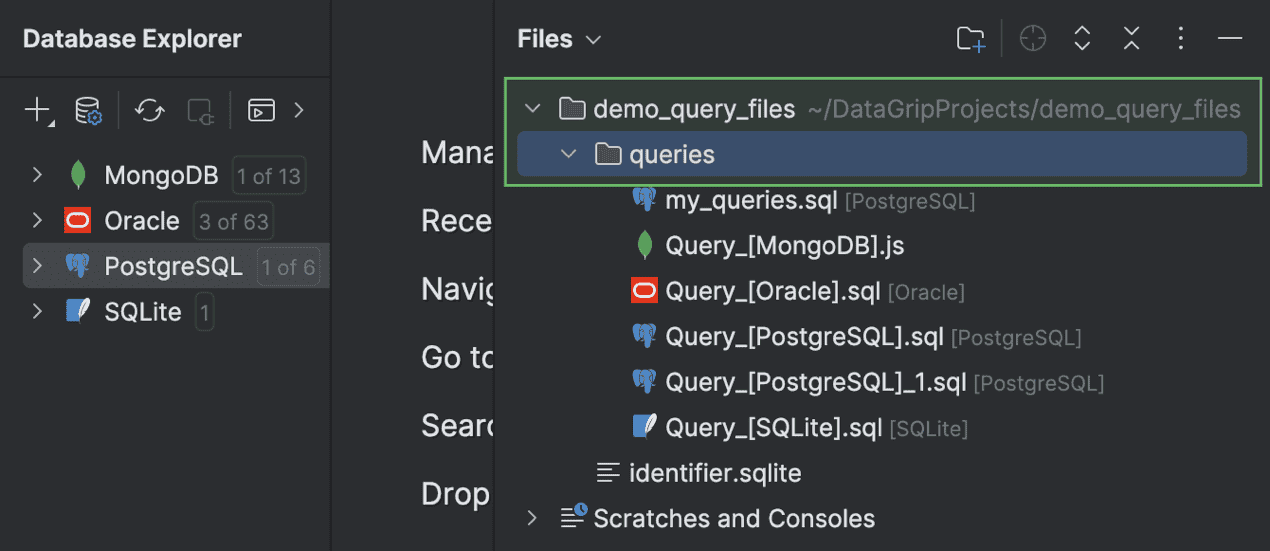Collapse the demo_query_files folder

533,109
